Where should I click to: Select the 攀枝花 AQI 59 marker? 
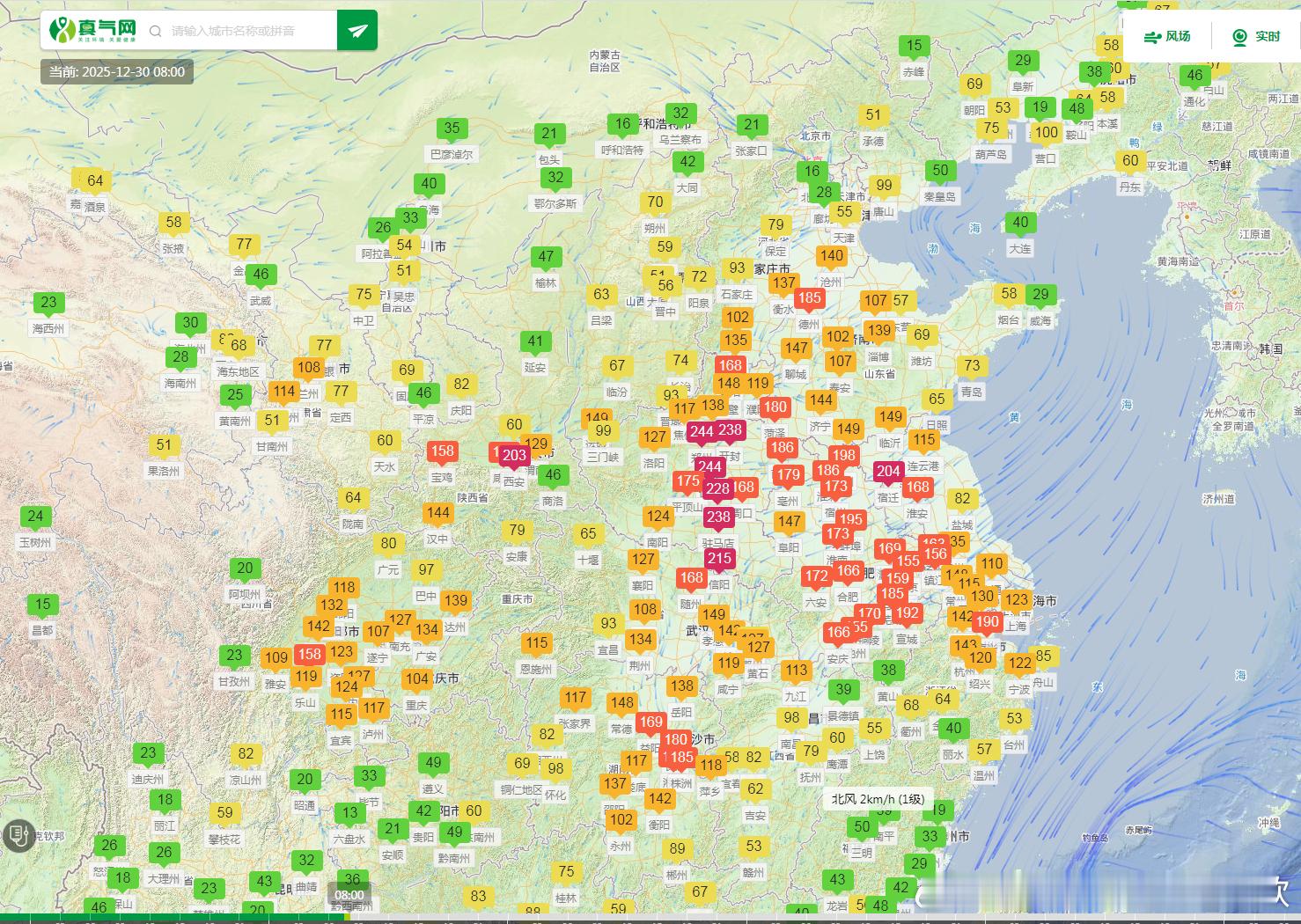point(224,815)
